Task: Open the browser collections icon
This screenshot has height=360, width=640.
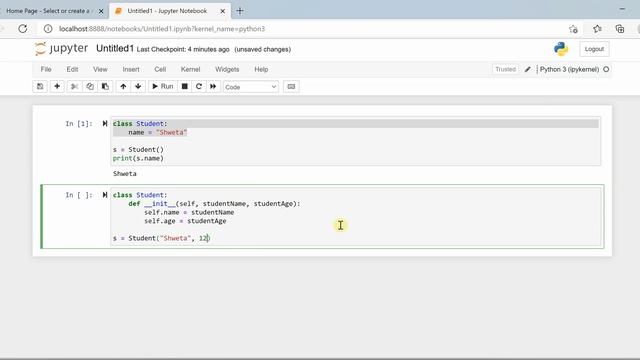Action: point(620,29)
